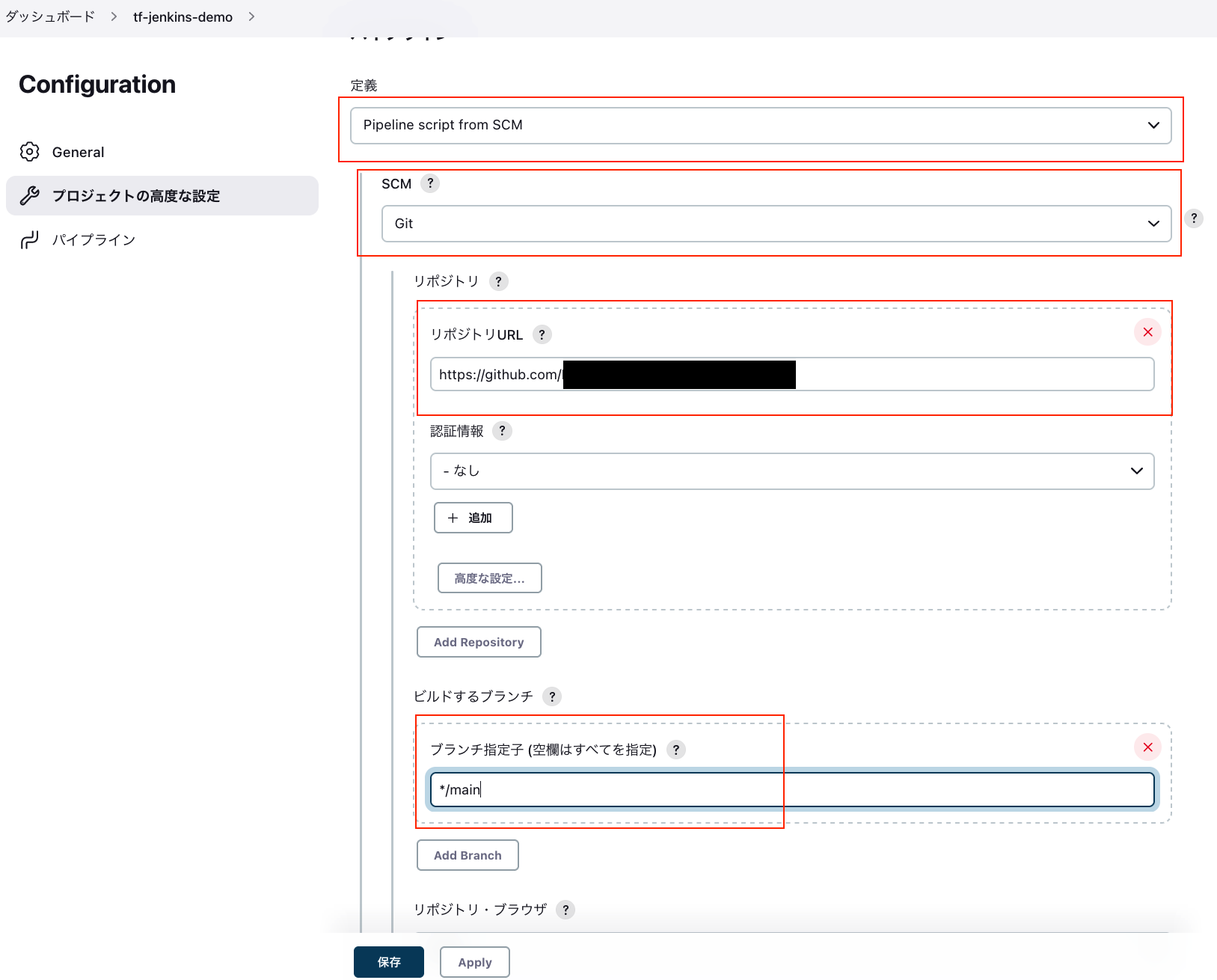Select the パイプライン pipeline icon

coord(30,239)
